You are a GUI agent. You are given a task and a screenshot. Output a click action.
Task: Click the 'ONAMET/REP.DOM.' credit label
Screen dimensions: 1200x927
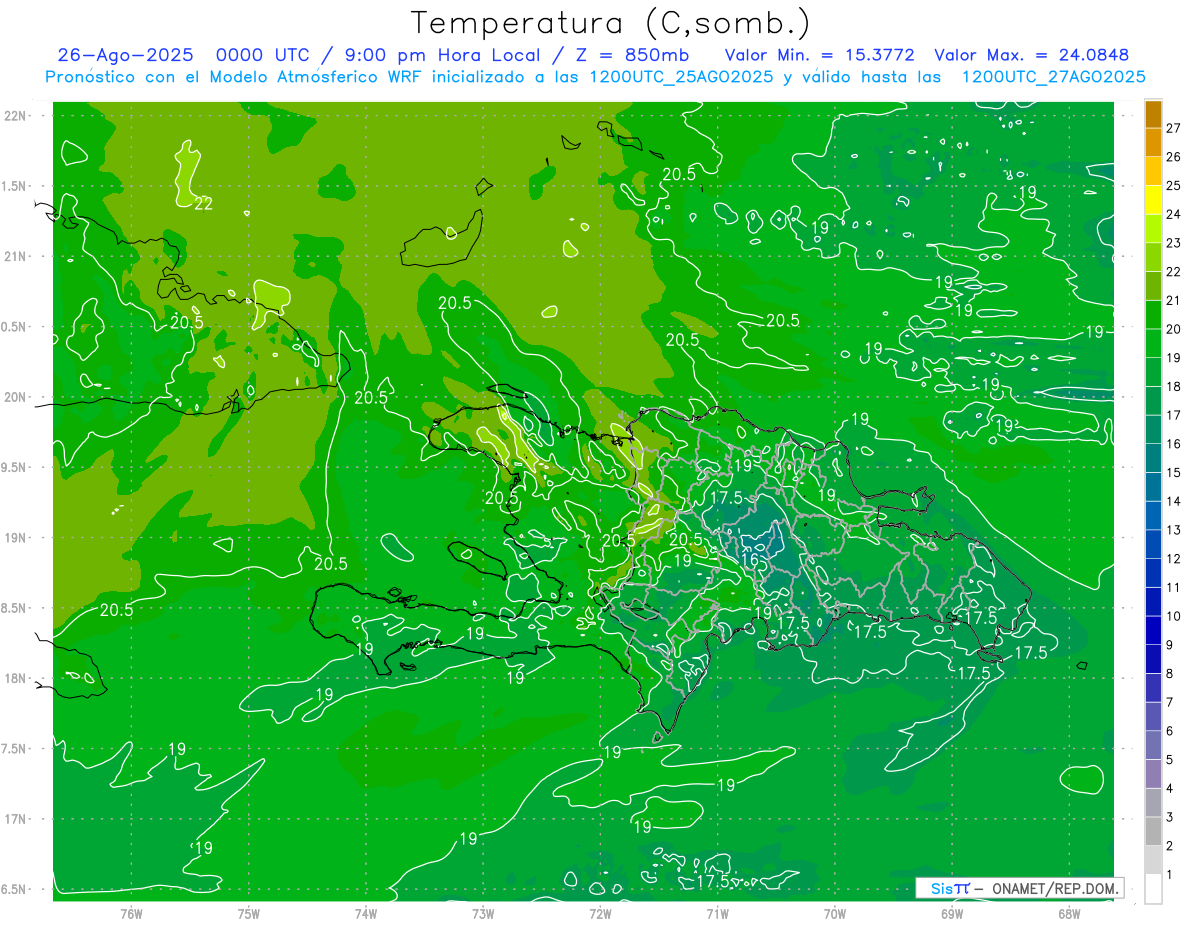(1054, 888)
